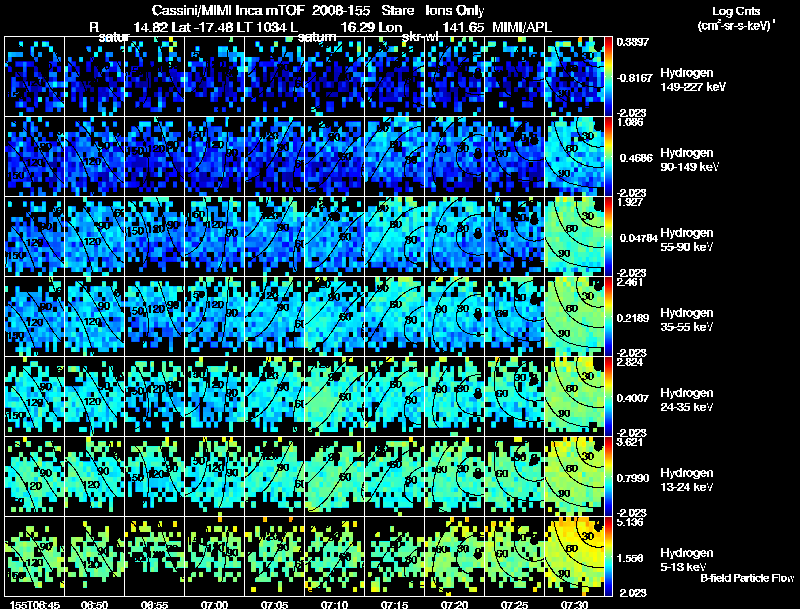The height and width of the screenshot is (609, 800).
Task: Click the '3.621' colorbar maximum value
Action: click(x=630, y=442)
